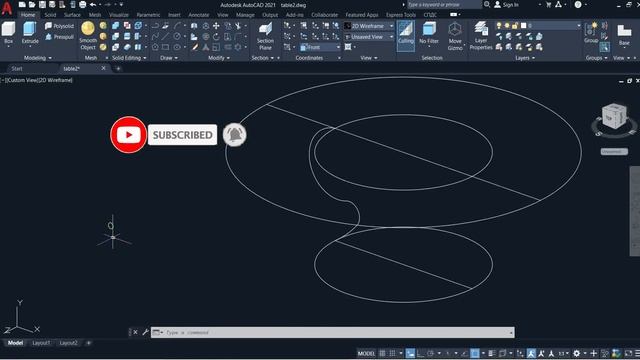Open the Front UCS dropdown in Coordinates
Viewport: 640px width, 360px height.
click(320, 47)
